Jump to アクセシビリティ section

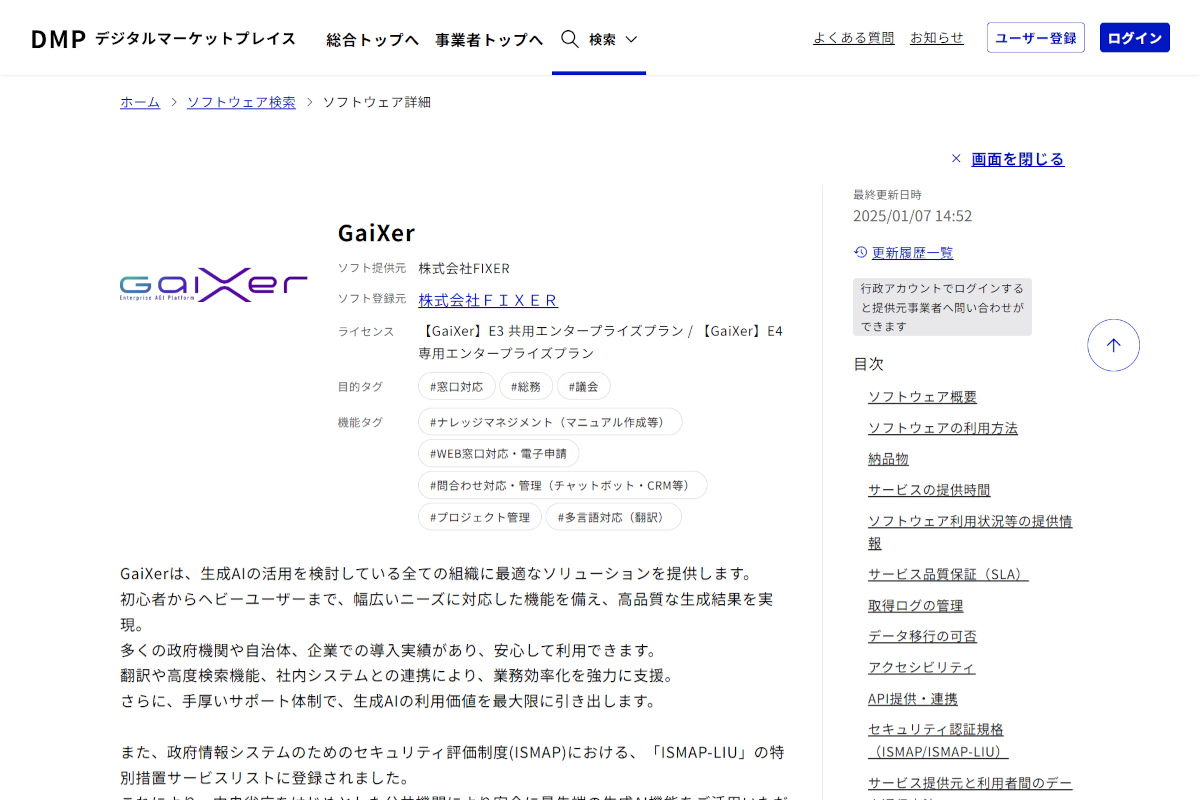(922, 667)
